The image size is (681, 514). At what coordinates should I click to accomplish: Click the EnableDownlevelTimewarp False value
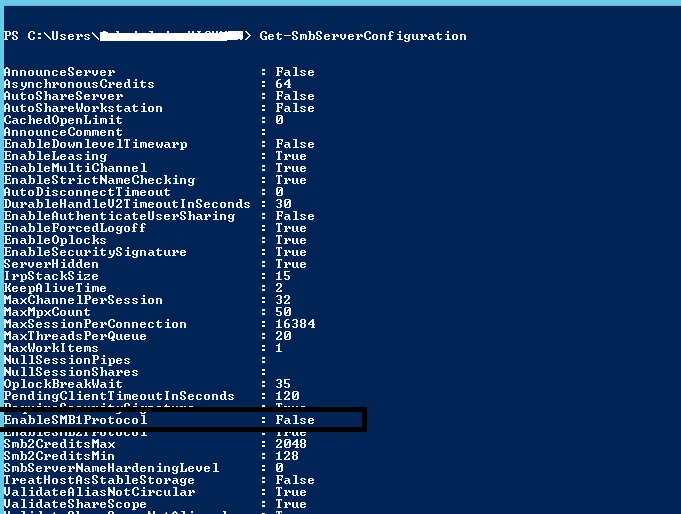[294, 144]
